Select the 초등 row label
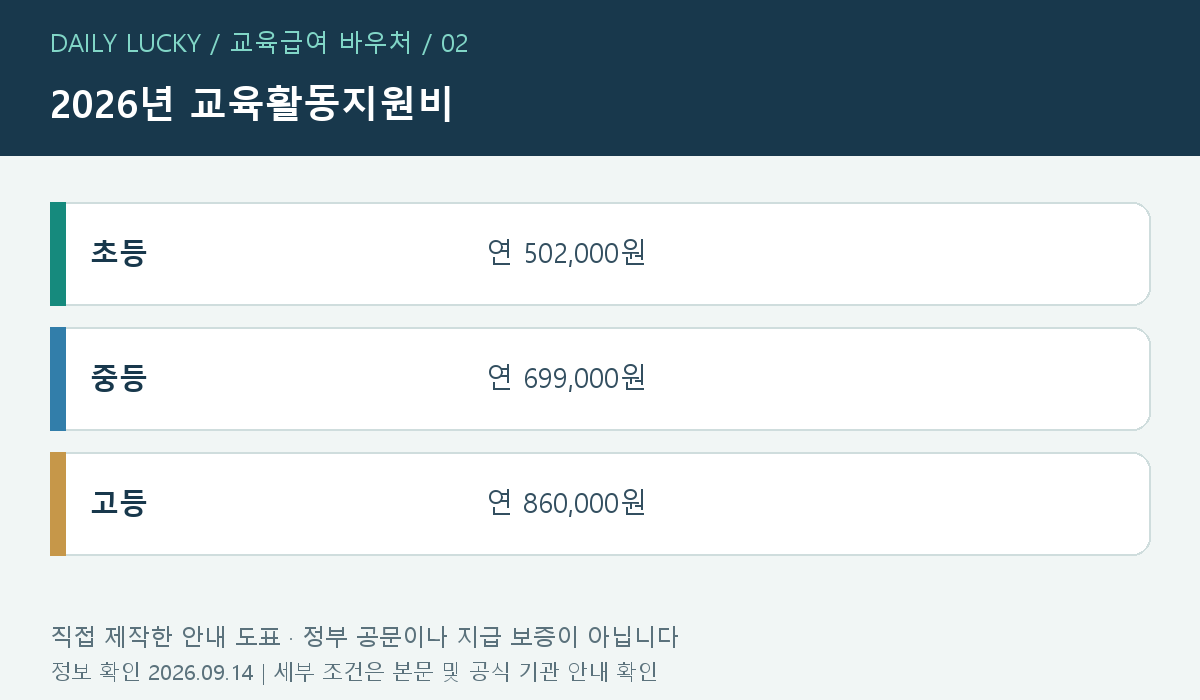This screenshot has height=700, width=1200. point(119,253)
